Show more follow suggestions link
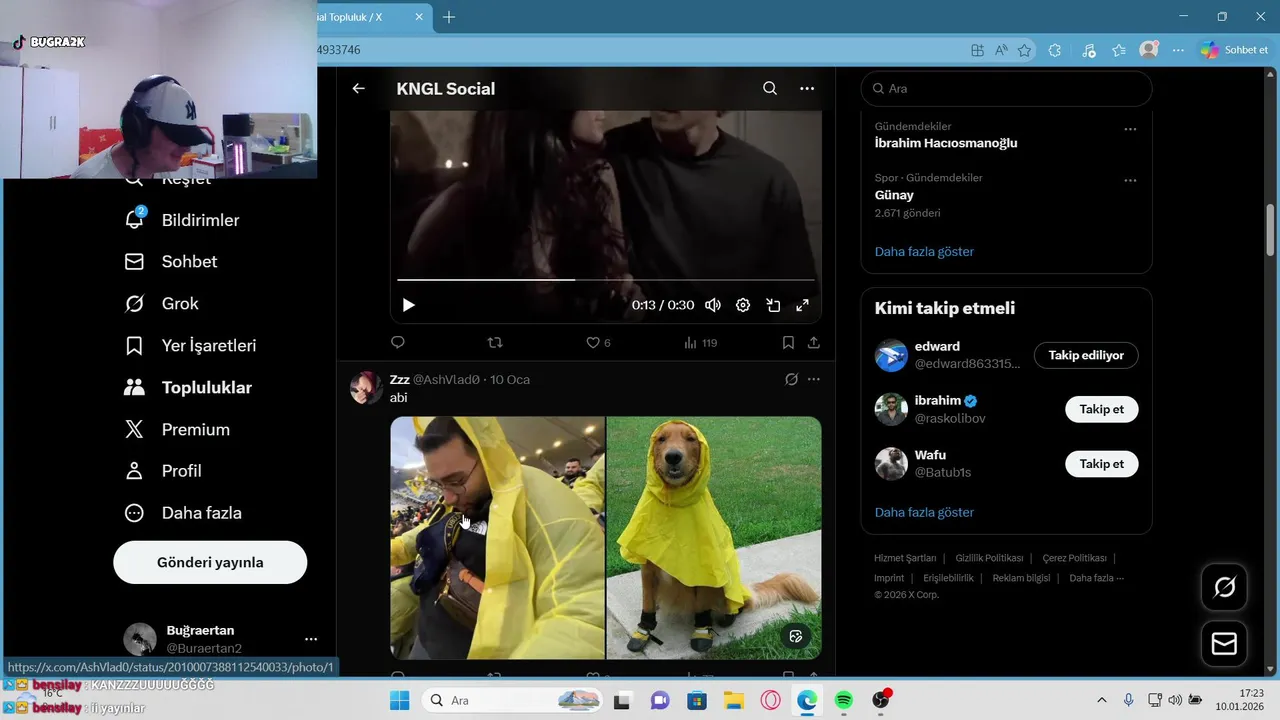 [x=924, y=512]
